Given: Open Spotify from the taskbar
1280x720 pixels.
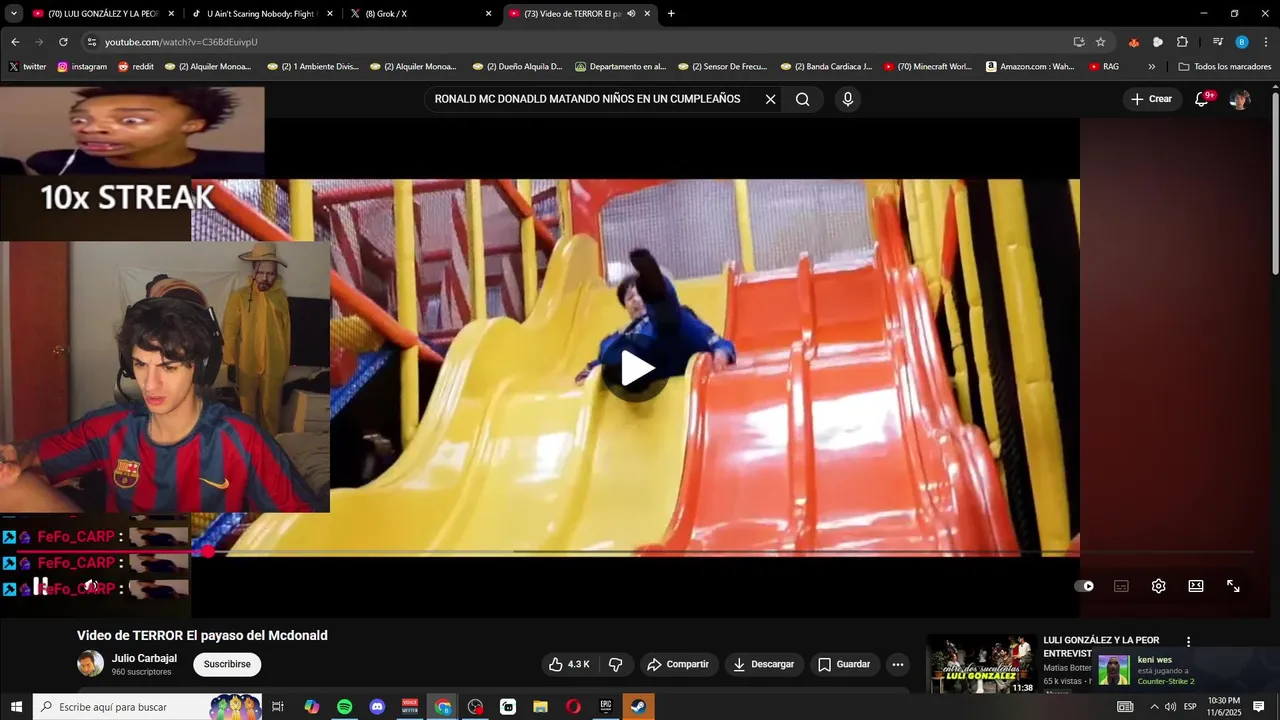Looking at the screenshot, I should pos(344,707).
